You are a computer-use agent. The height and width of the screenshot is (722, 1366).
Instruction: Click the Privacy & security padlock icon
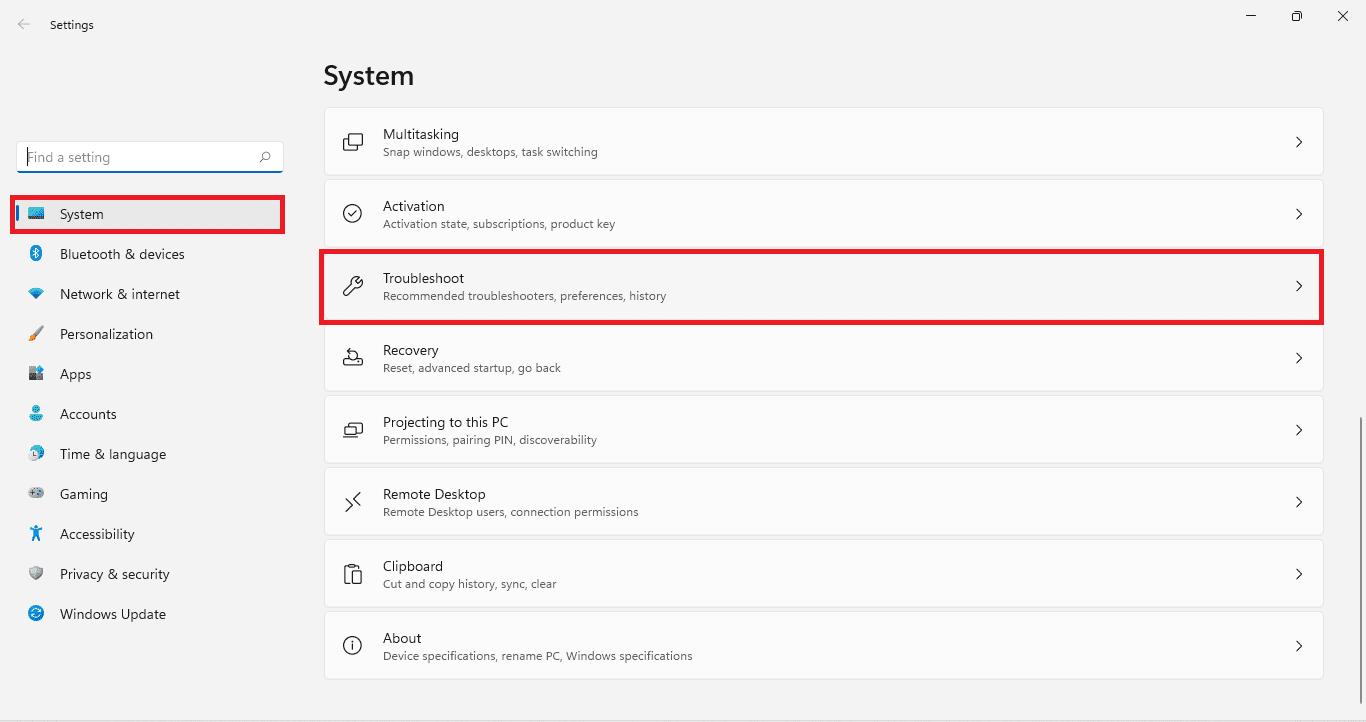click(36, 574)
